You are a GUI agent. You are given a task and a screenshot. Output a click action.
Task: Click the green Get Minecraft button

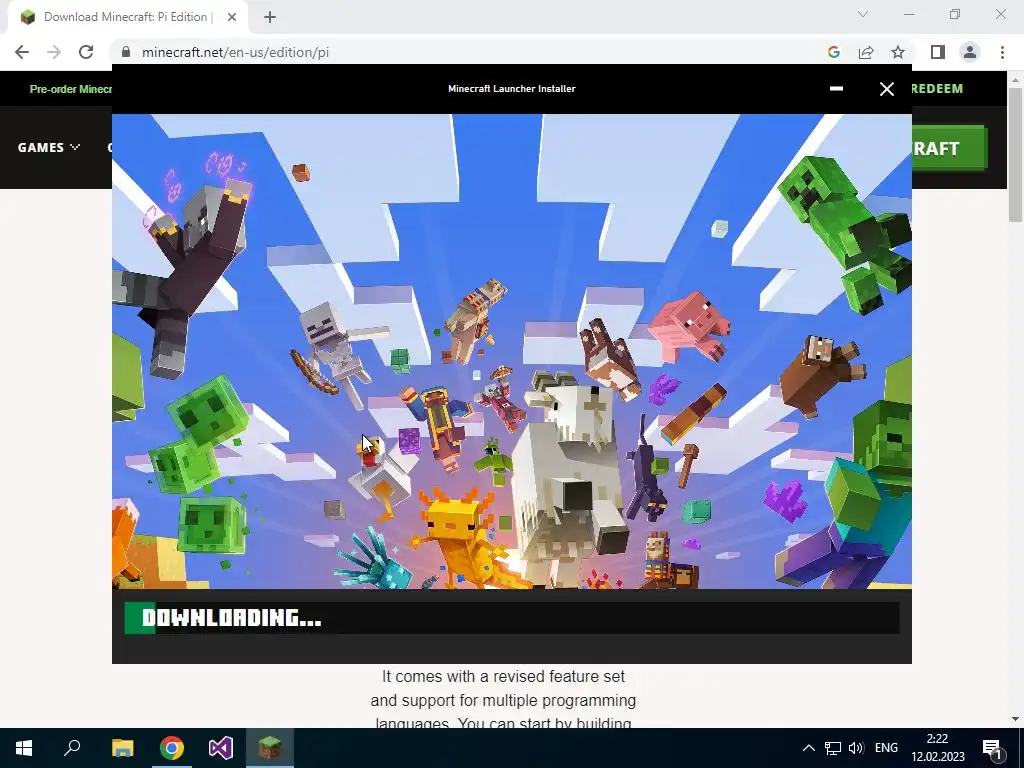coord(949,148)
